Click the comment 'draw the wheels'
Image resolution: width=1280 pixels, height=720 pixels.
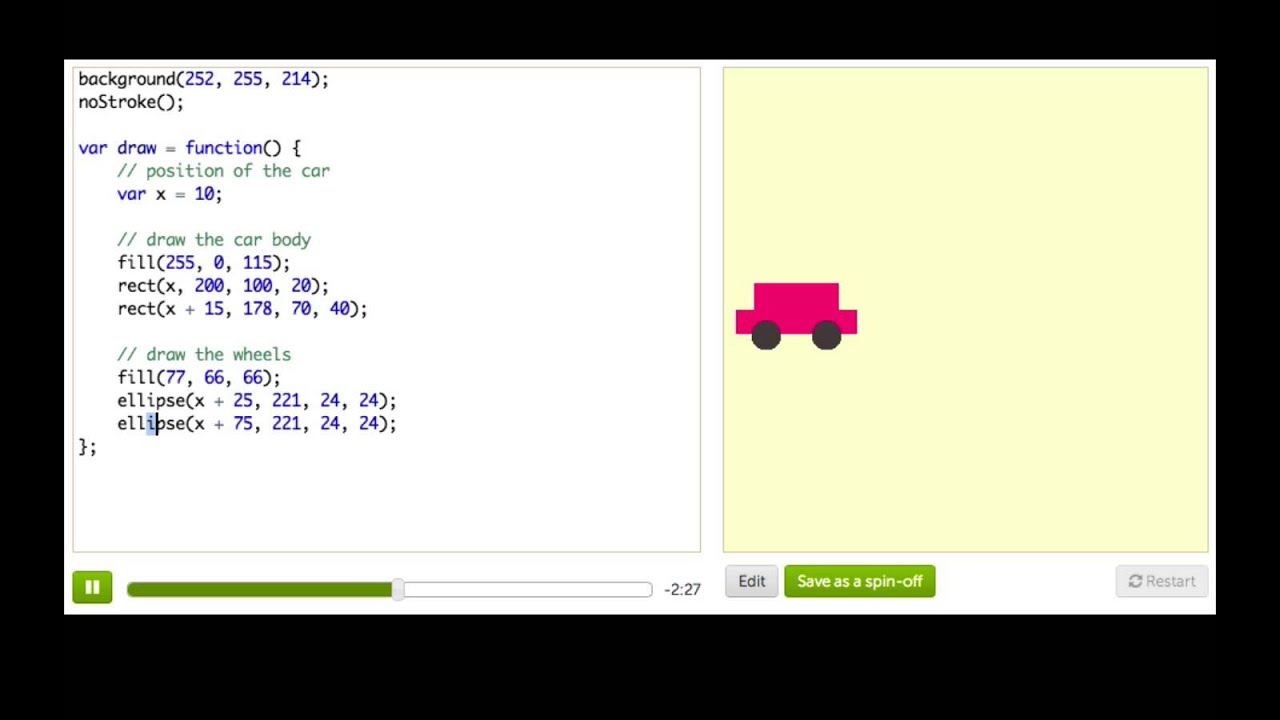[x=204, y=355]
